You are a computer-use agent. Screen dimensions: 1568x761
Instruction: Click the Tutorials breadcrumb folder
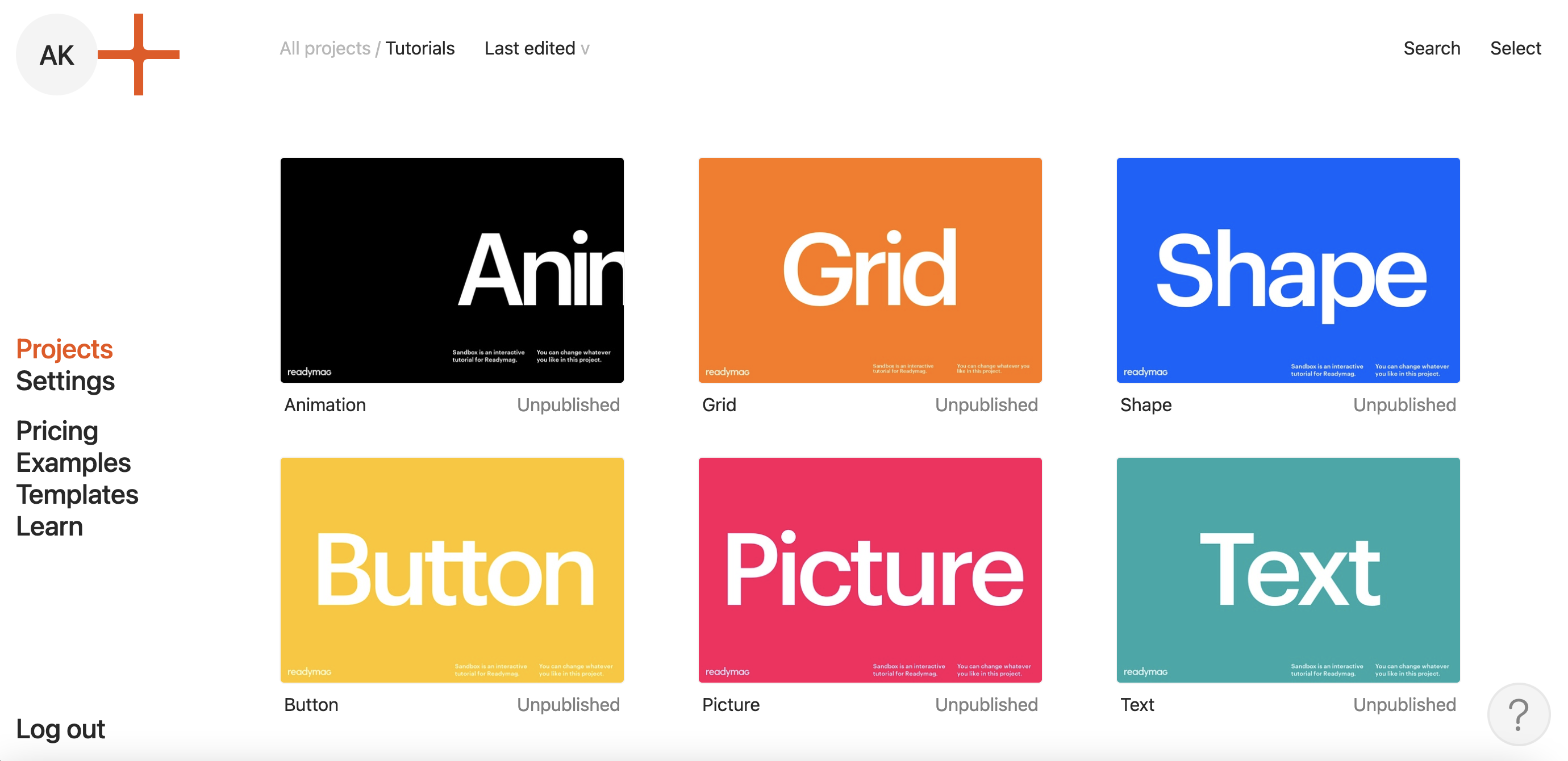(x=419, y=48)
